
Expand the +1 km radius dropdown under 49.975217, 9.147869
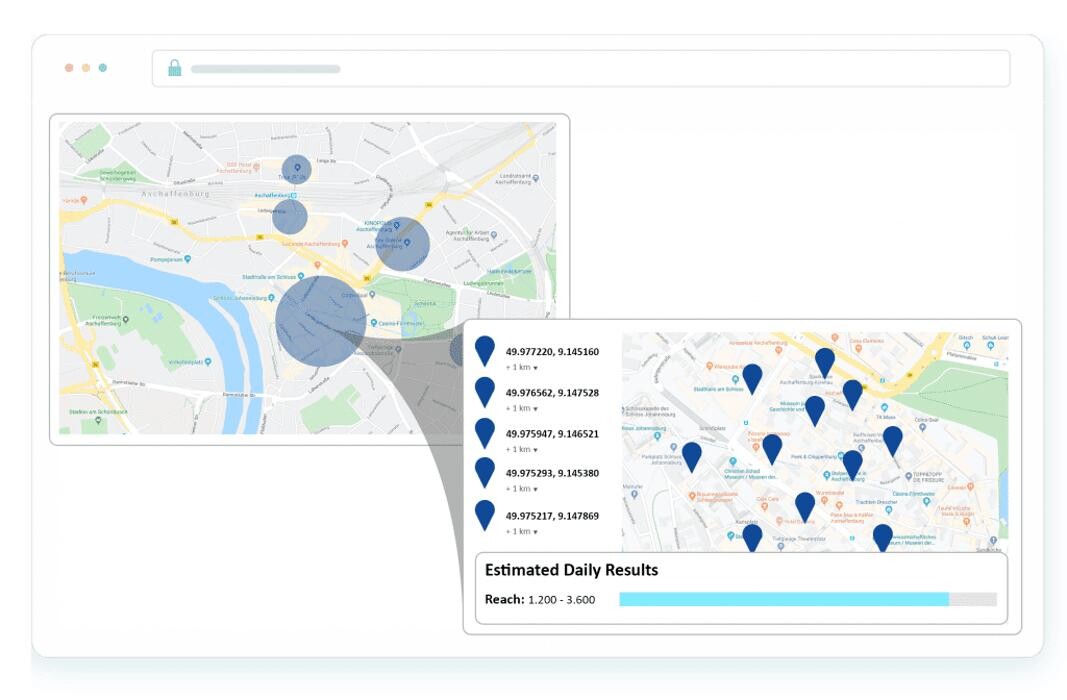[521, 532]
